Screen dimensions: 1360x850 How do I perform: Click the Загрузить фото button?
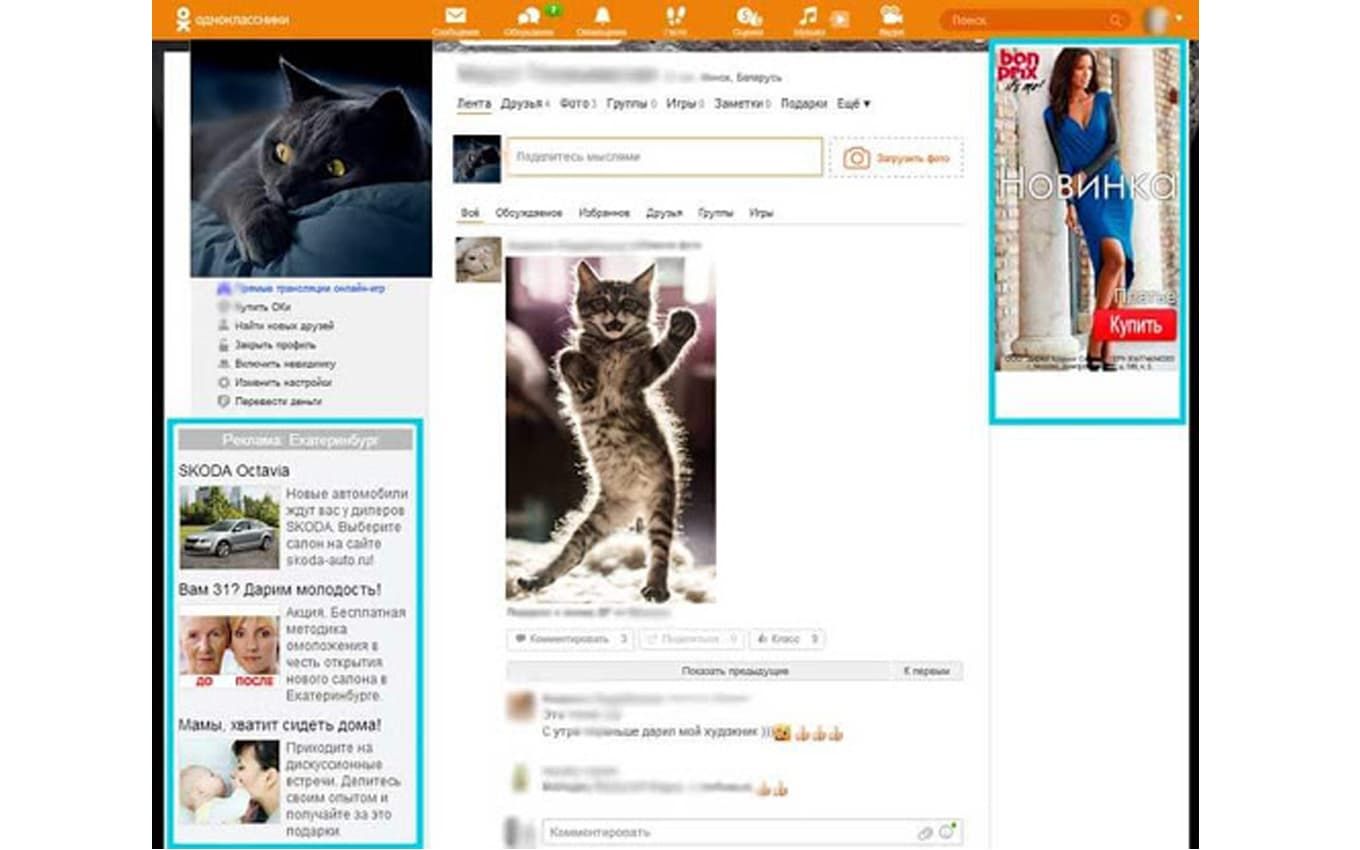pyautogui.click(x=896, y=158)
